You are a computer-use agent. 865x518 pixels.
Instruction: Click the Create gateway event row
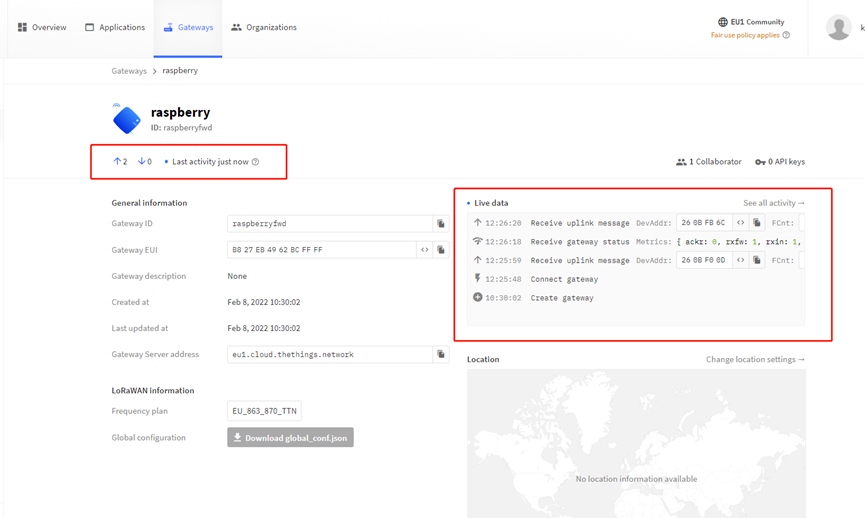click(x=636, y=298)
